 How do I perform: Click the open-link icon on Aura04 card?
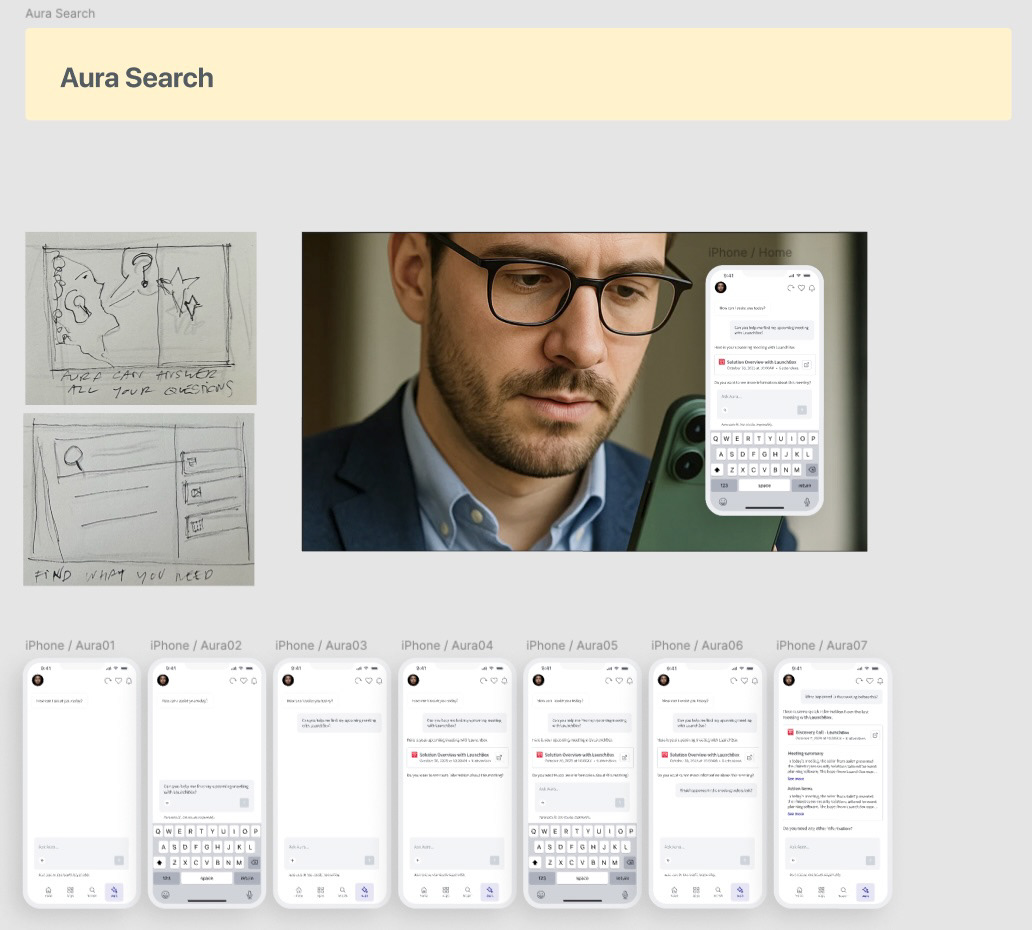coord(499,758)
